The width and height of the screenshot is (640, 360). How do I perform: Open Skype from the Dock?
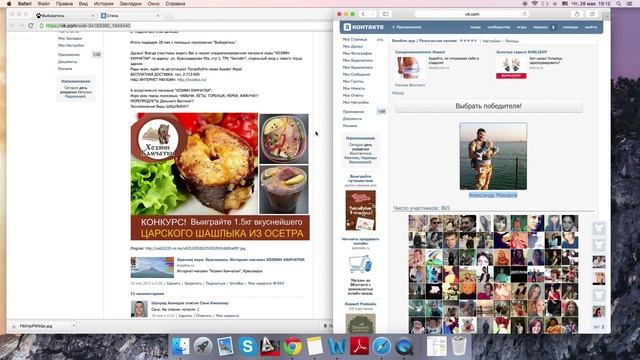coord(247,347)
